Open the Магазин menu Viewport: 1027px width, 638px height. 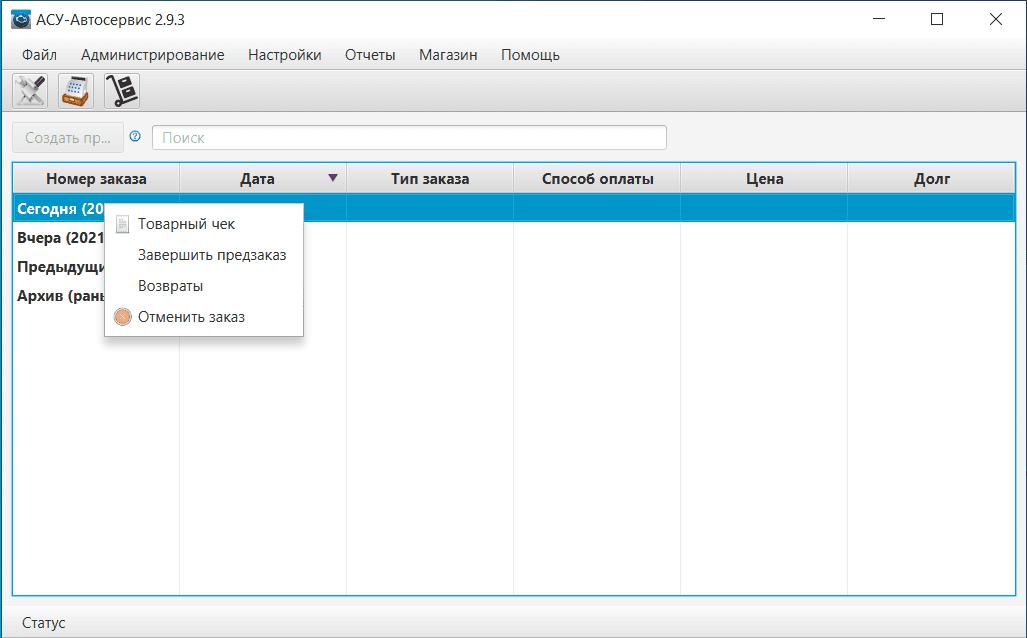[x=448, y=55]
